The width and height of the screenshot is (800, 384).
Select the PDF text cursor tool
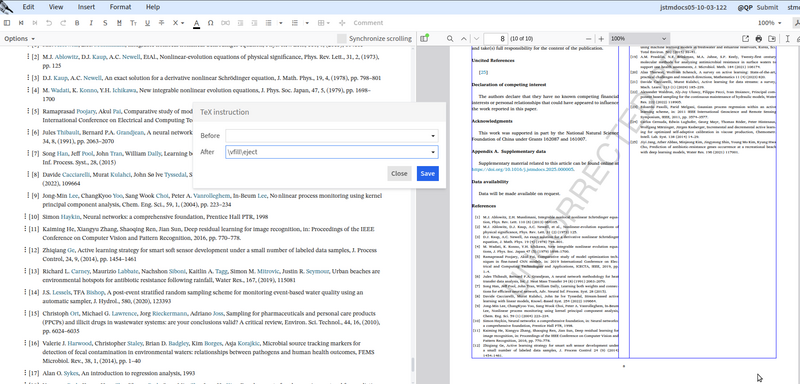coord(788,39)
